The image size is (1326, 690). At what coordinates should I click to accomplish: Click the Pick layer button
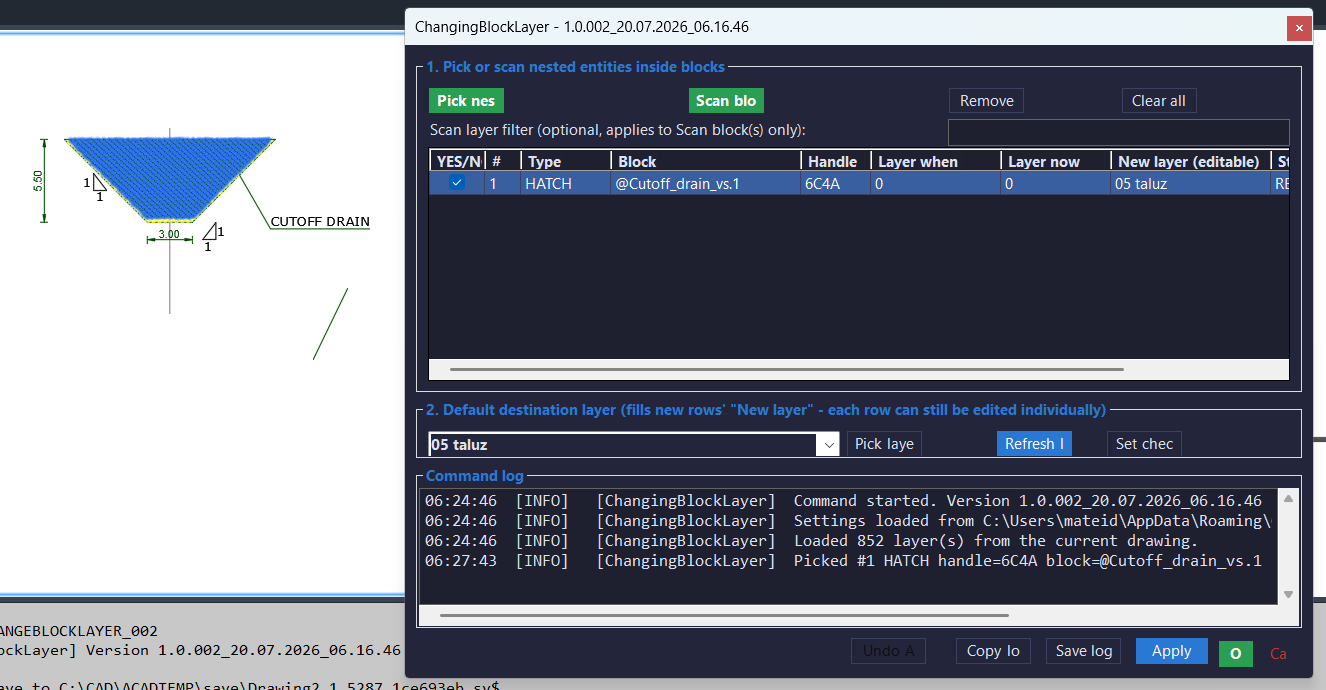pyautogui.click(x=884, y=444)
